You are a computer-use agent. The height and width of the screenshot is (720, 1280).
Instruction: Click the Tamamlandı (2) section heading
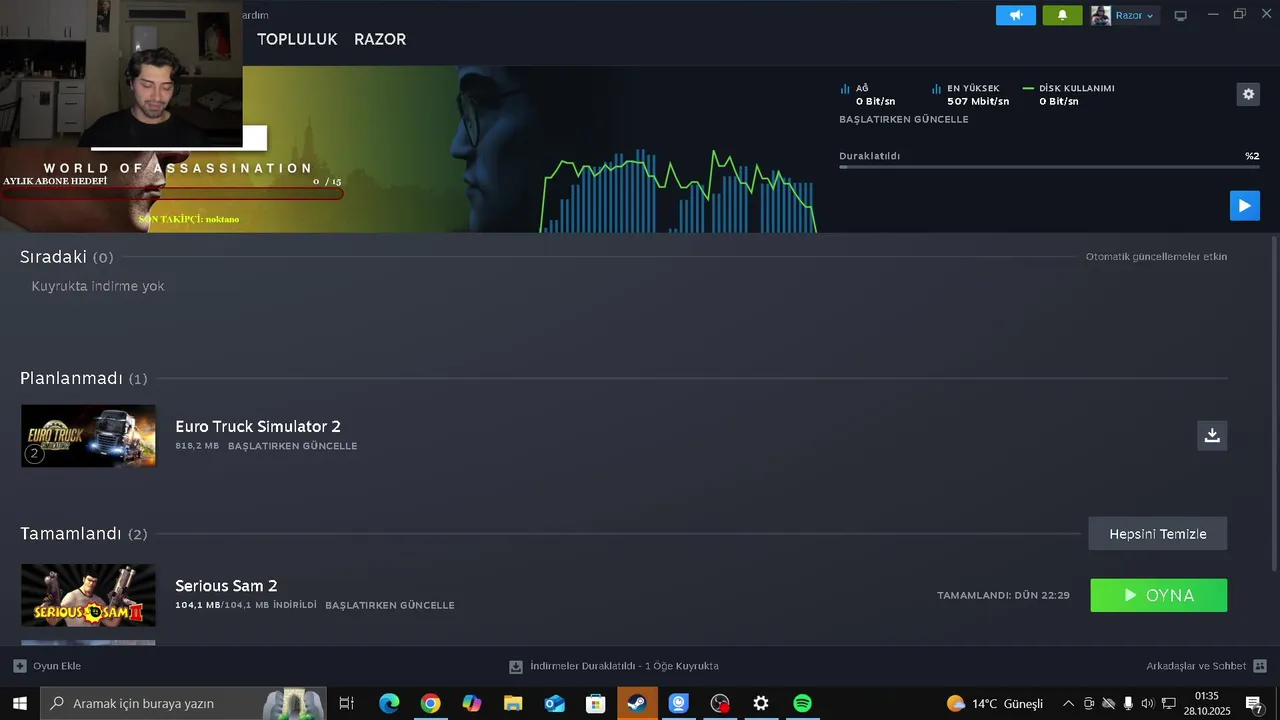[x=84, y=534]
